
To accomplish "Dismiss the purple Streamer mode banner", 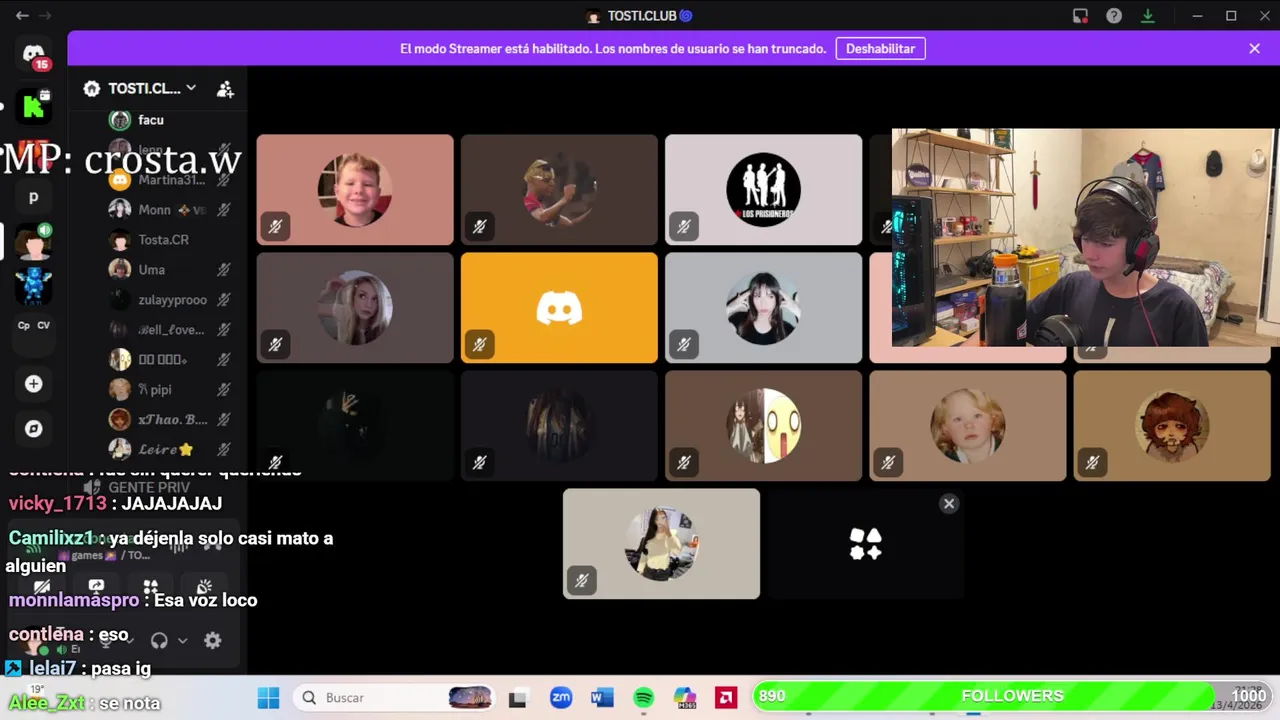I will [1254, 48].
